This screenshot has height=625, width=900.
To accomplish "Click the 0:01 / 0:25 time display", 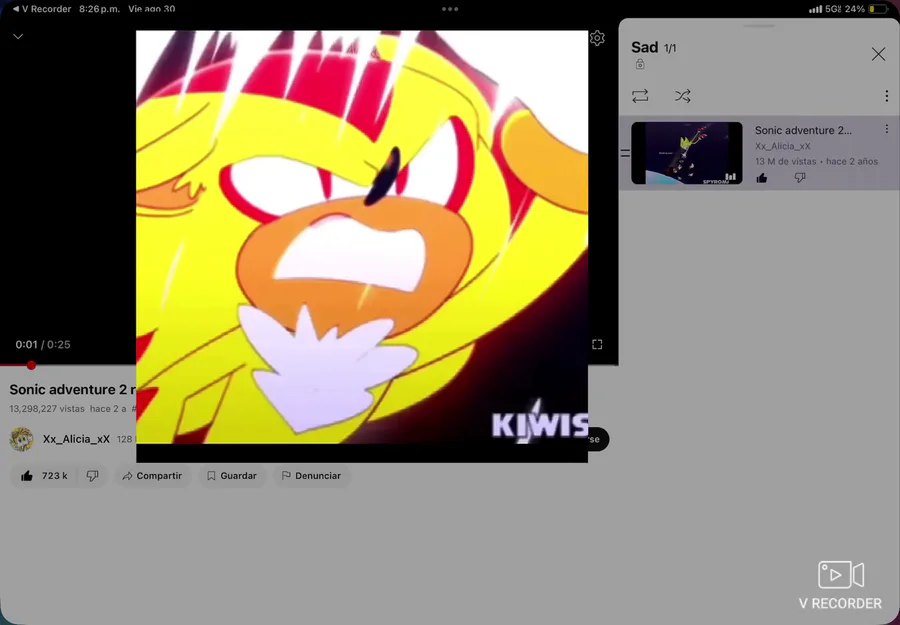I will tap(42, 344).
